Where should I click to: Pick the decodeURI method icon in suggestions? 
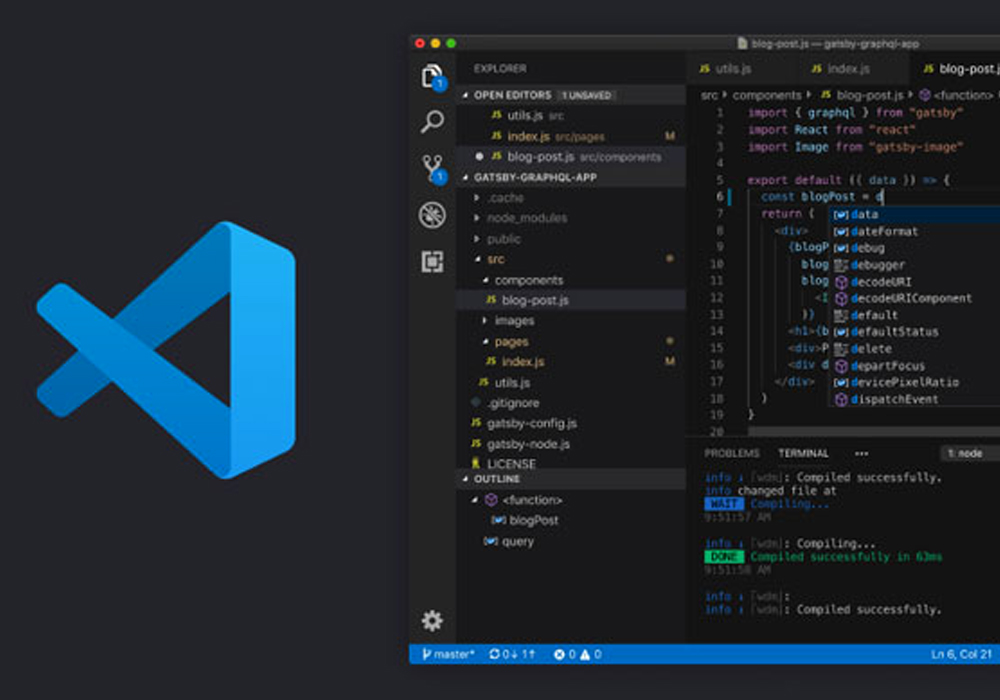841,282
